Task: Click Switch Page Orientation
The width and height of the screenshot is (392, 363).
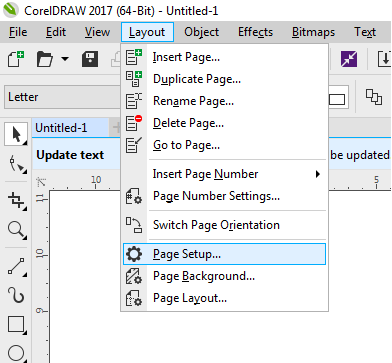Action: (x=224, y=225)
